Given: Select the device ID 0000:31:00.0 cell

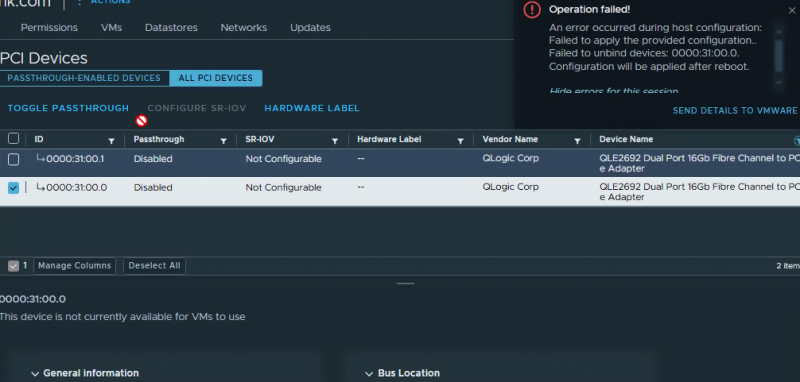Looking at the screenshot, I should tap(77, 188).
